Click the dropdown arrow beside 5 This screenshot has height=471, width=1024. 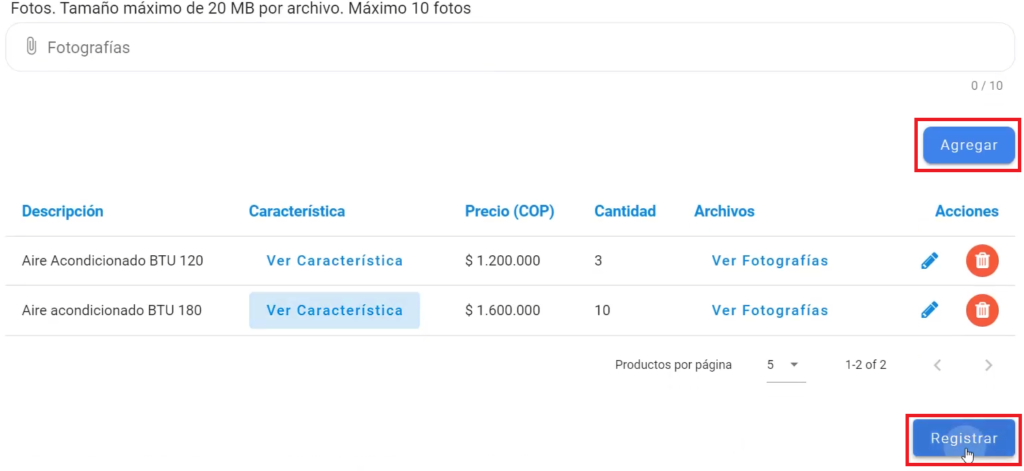(x=794, y=365)
